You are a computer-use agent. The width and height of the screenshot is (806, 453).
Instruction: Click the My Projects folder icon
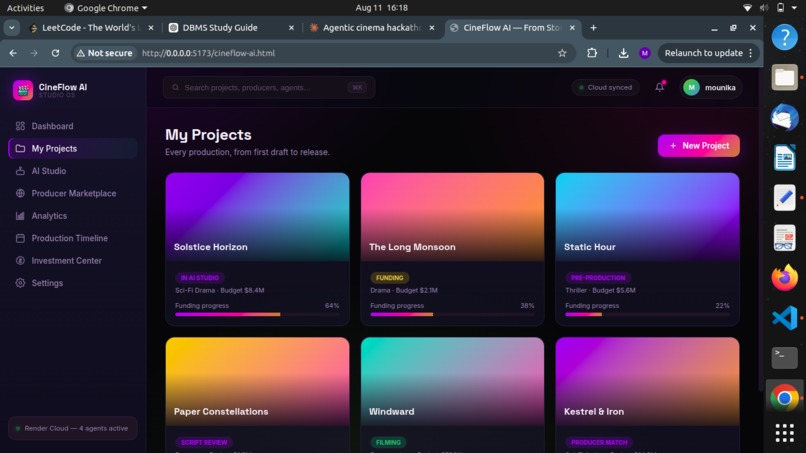pyautogui.click(x=20, y=149)
